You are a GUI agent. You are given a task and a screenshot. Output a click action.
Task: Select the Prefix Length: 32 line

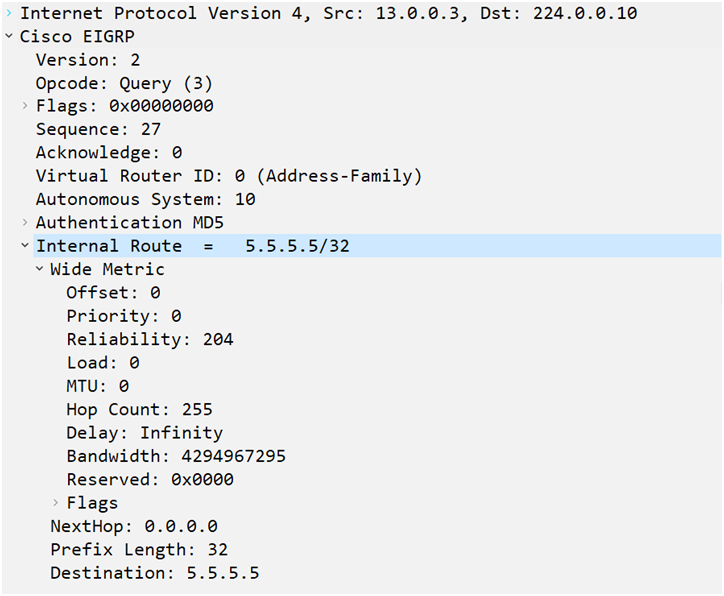click(x=139, y=549)
